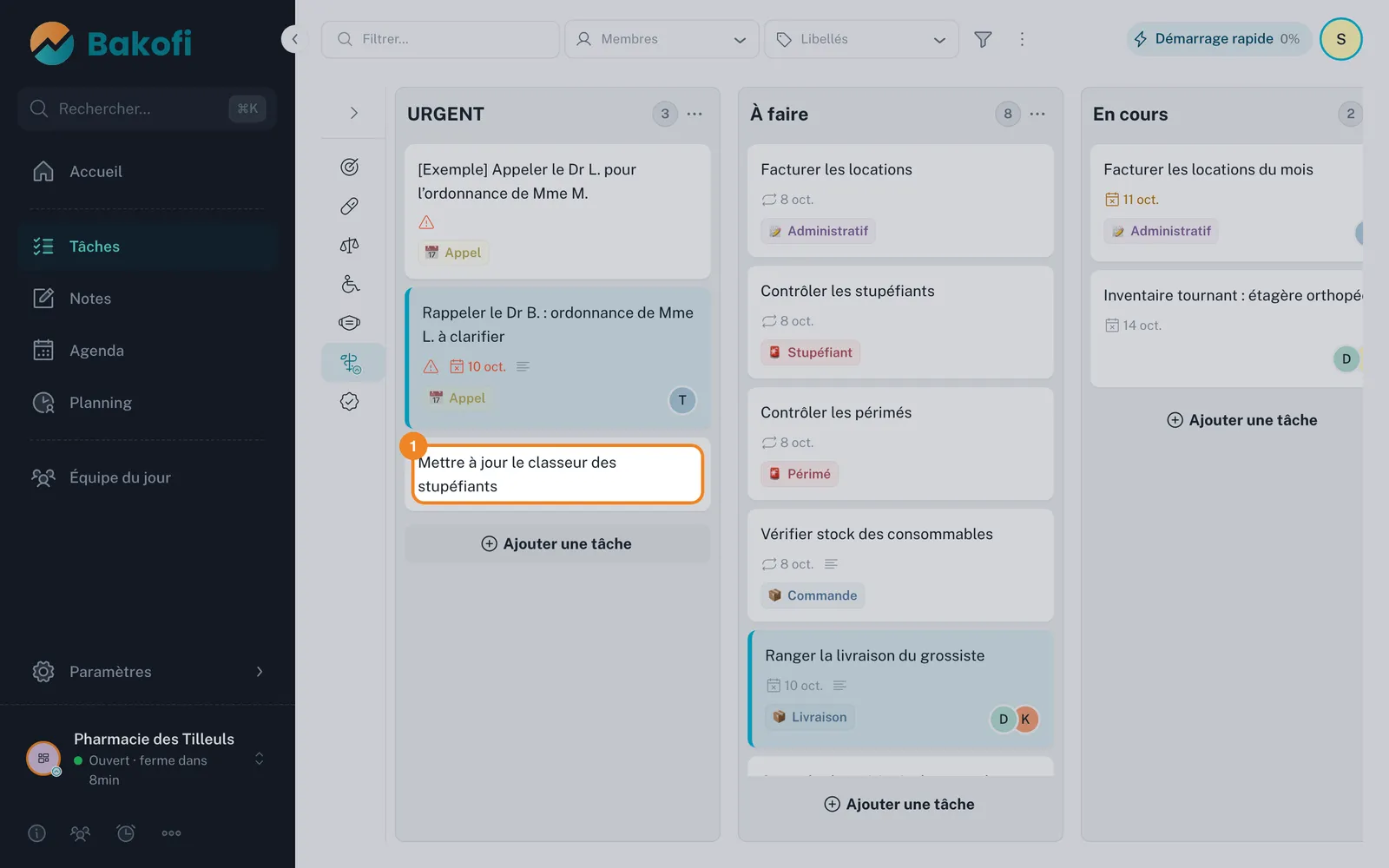The height and width of the screenshot is (868, 1389).
Task: Click the Stupéfiant label tag
Action: click(811, 352)
